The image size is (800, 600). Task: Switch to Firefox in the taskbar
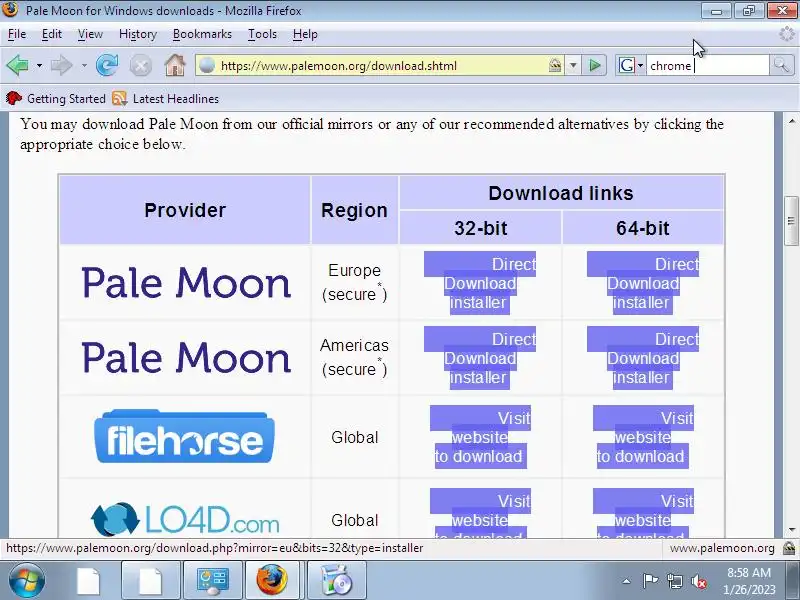(x=272, y=580)
